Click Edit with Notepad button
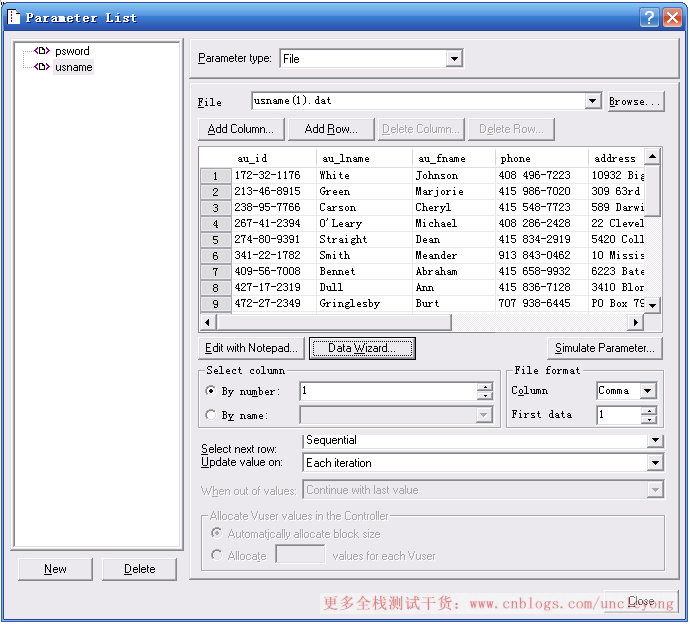This screenshot has height=626, width=690. click(251, 348)
